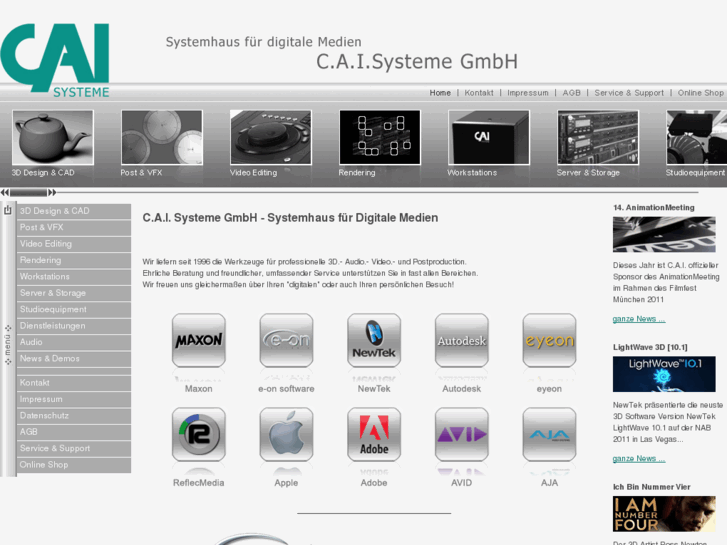Viewport: 727px width, 545px height.
Task: Select Kontakt in sidebar menu
Action: click(x=74, y=383)
